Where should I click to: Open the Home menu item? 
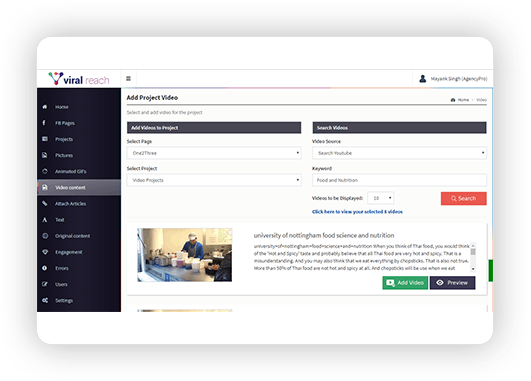tap(79, 107)
